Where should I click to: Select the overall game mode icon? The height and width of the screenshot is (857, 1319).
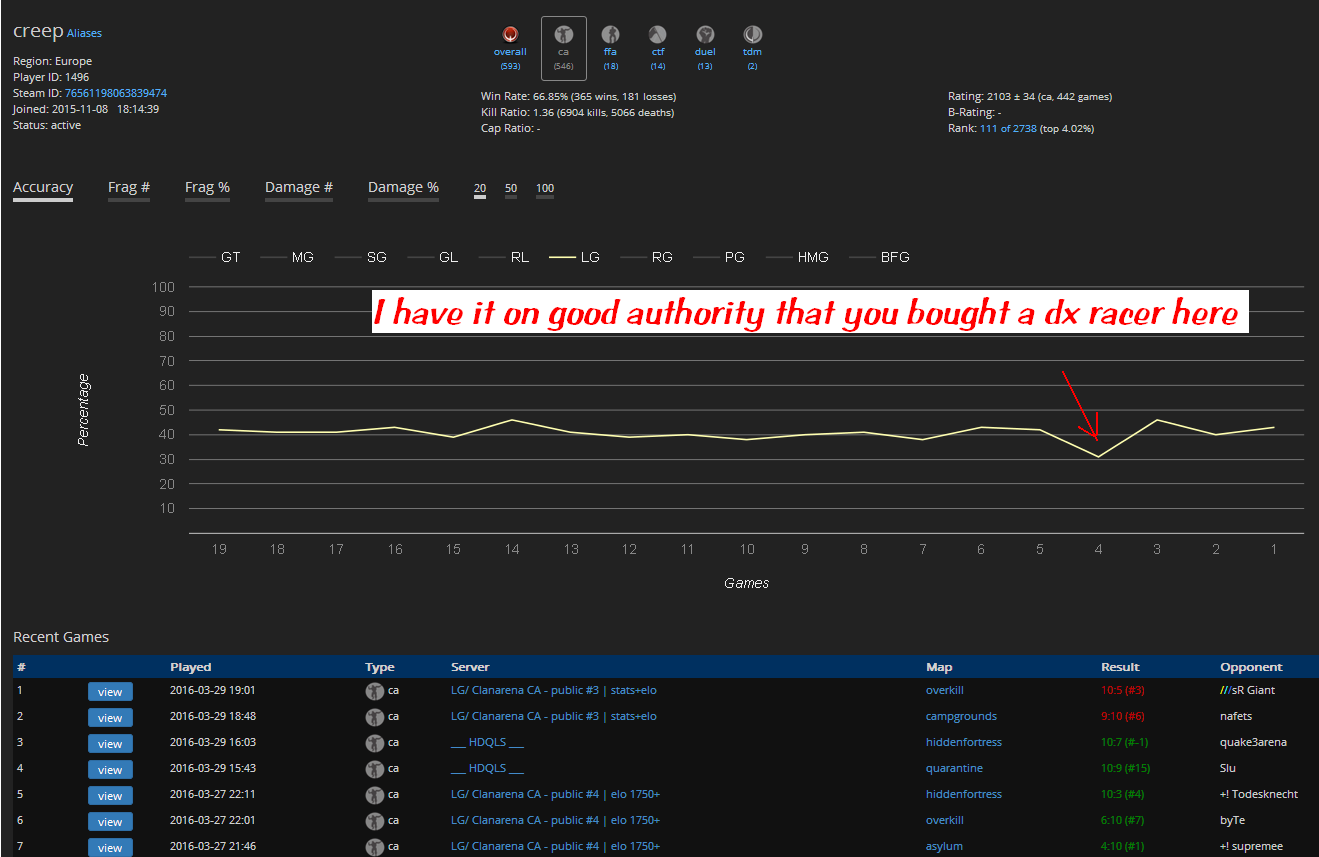click(x=510, y=36)
